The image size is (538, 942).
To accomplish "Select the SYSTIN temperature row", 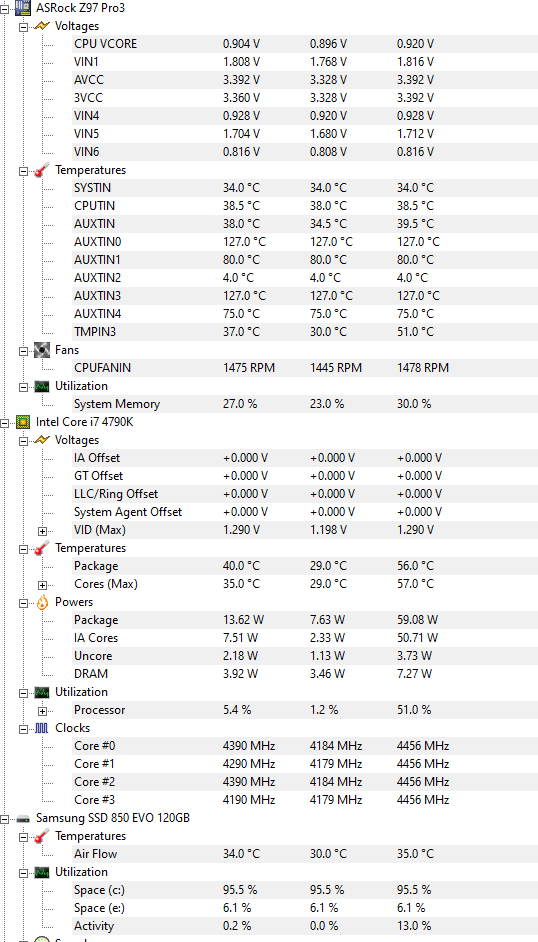I will (304, 188).
